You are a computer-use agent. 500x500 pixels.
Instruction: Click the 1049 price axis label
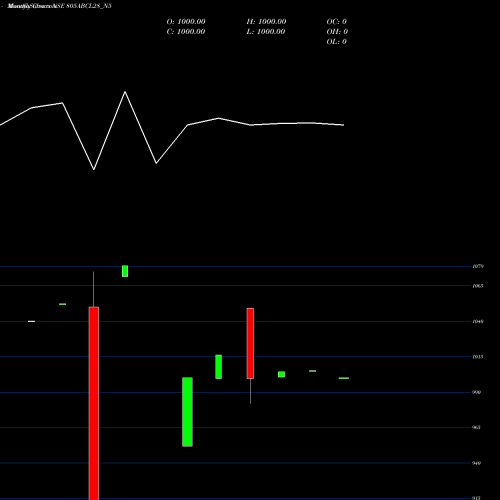[x=478, y=322]
